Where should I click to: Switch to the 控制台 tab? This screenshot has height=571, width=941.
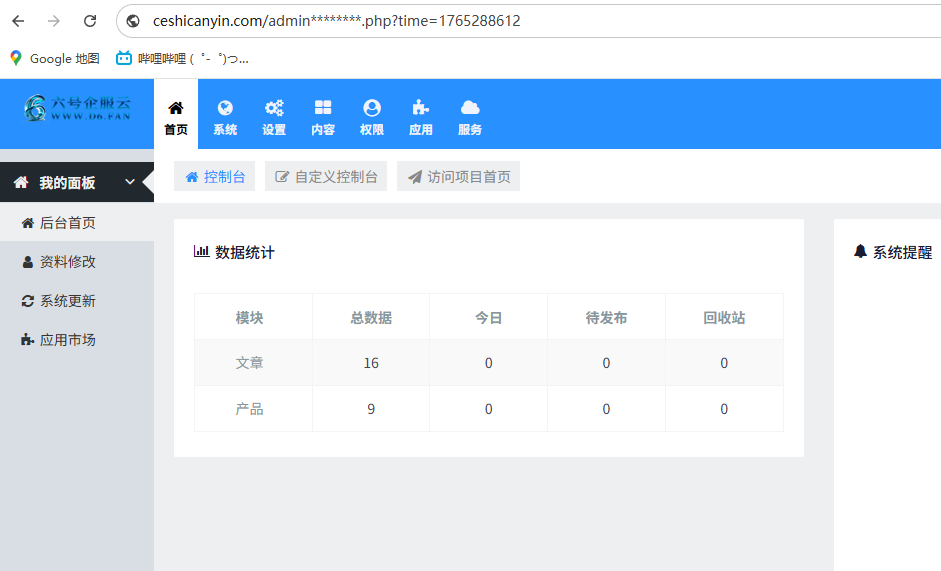tap(215, 177)
